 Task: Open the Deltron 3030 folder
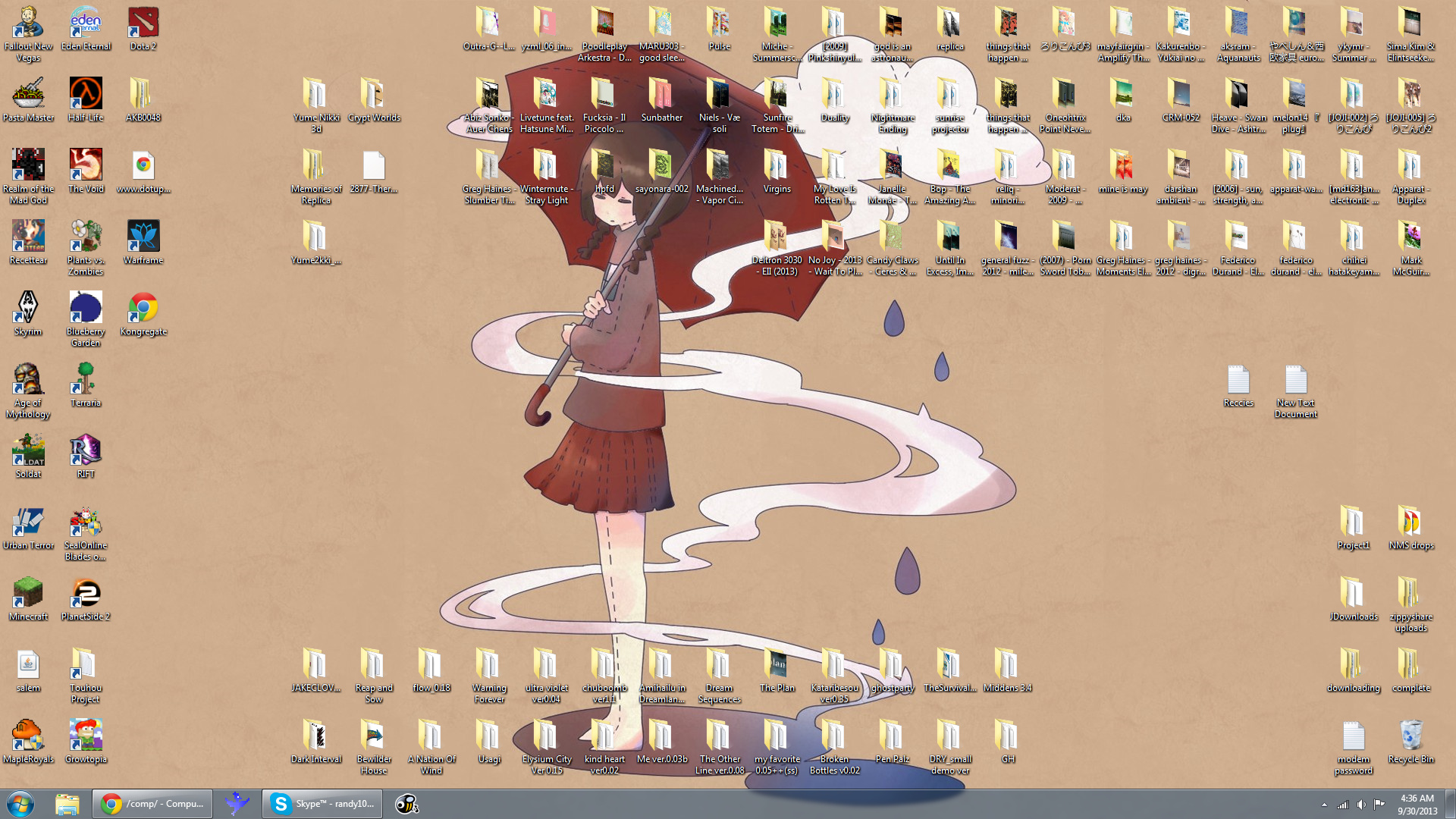777,248
